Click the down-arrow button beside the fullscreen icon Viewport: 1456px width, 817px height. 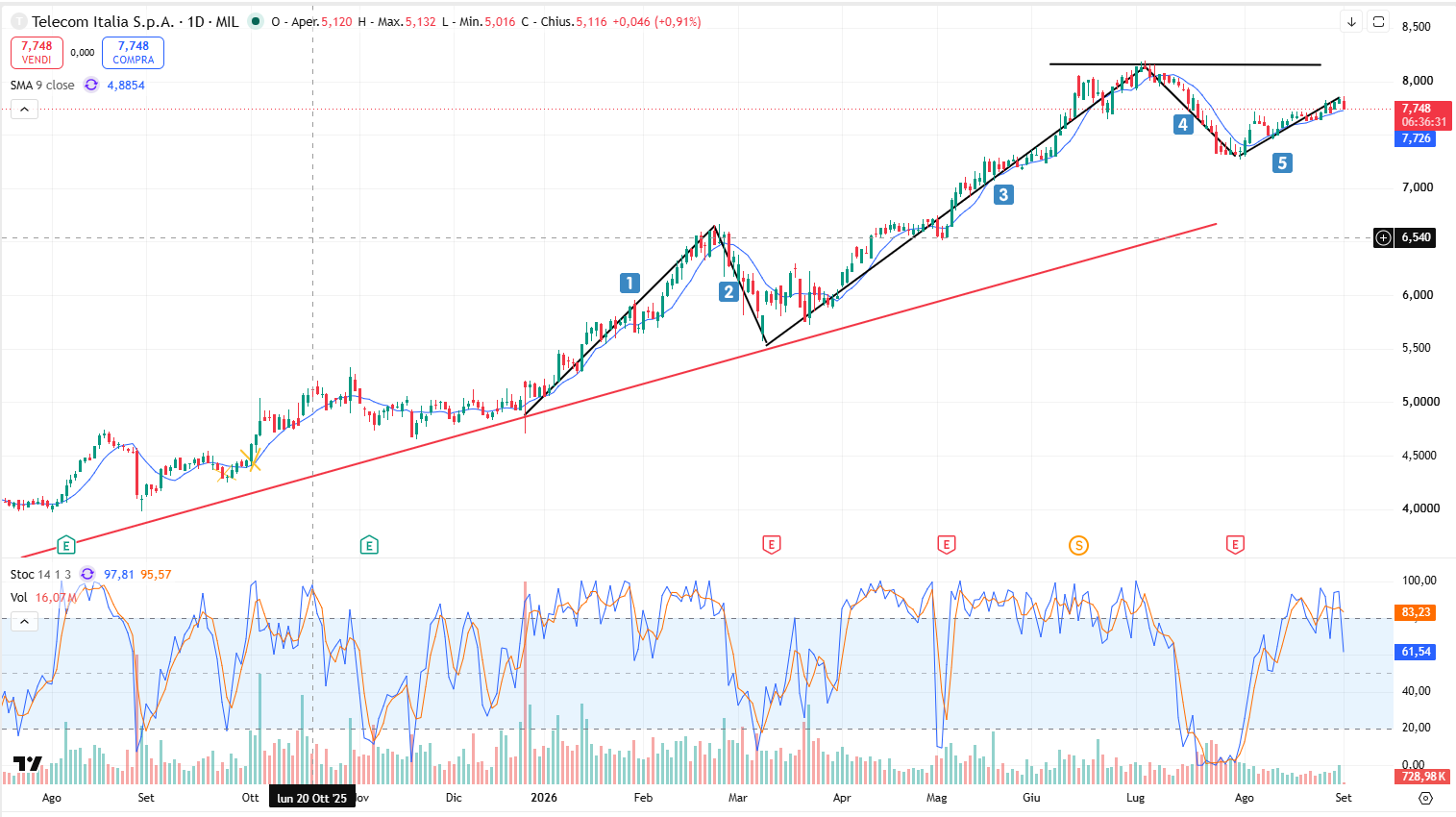click(1351, 21)
